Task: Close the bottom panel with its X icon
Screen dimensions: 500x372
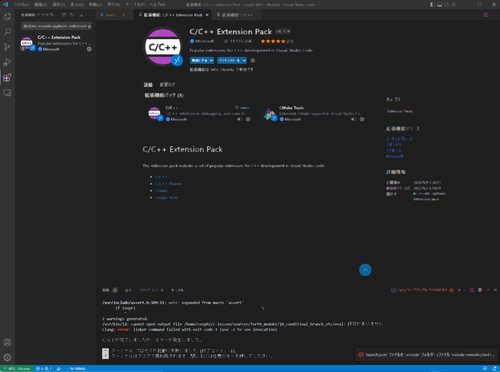Action: (495, 290)
